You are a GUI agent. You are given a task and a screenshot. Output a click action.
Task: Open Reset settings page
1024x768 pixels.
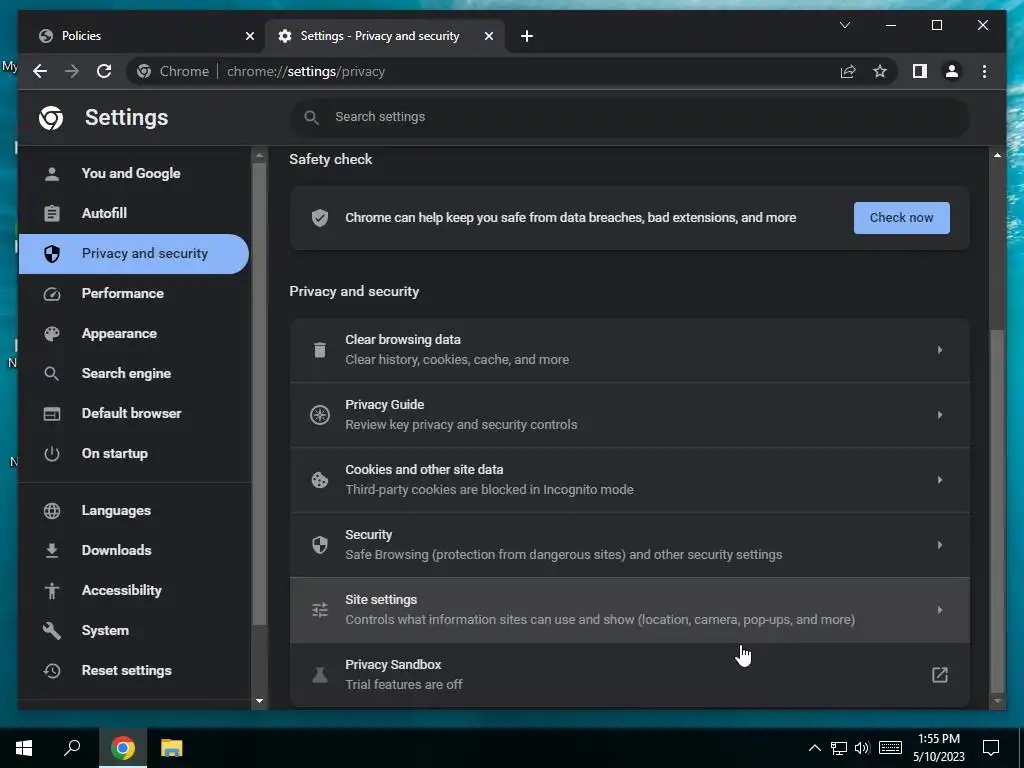tap(134, 670)
